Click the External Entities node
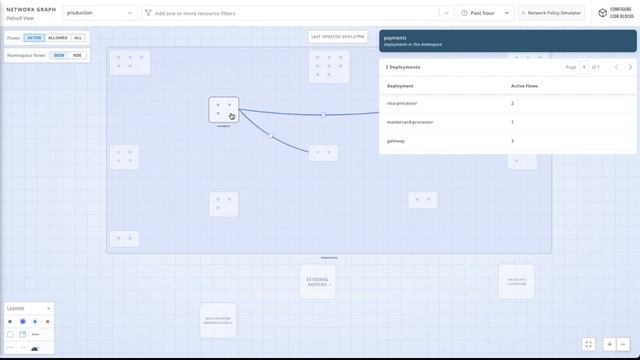Viewport: 640px width, 360px height. (x=318, y=282)
